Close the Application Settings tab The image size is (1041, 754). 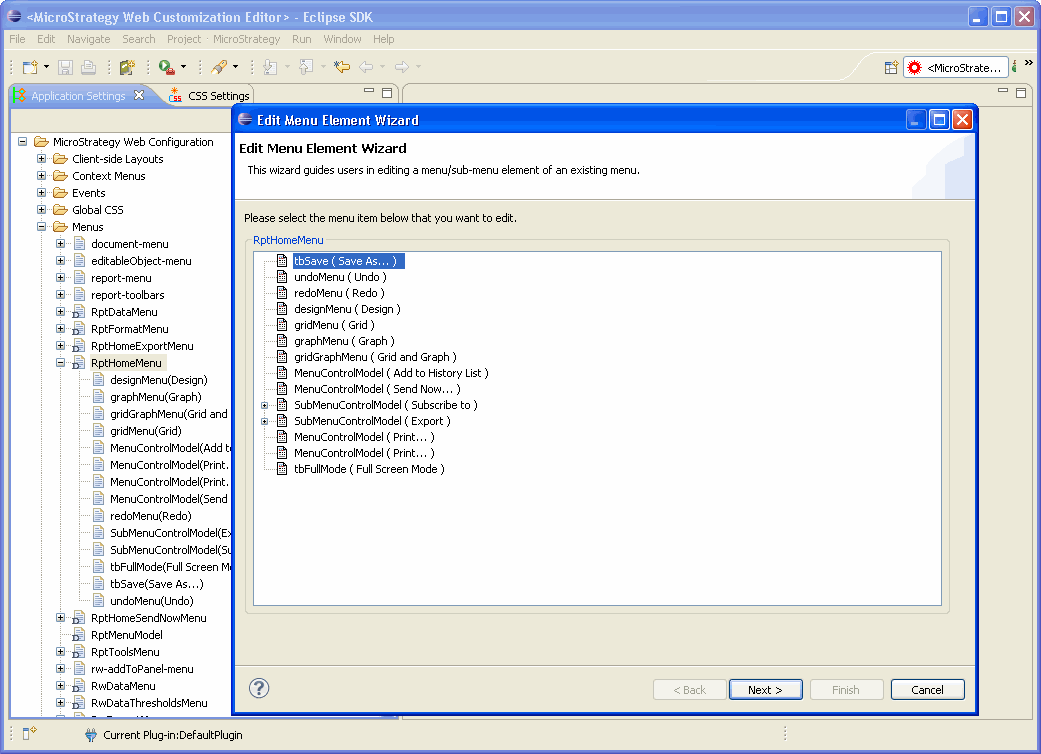[139, 95]
